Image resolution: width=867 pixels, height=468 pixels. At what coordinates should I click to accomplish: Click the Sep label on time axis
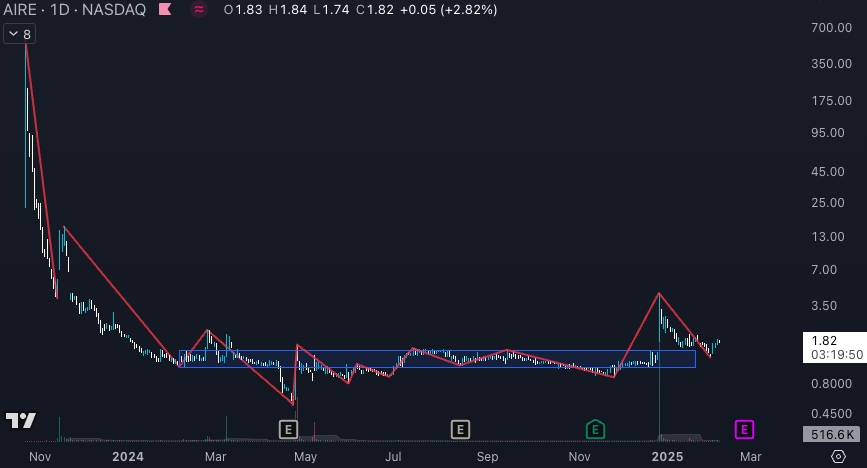point(487,456)
